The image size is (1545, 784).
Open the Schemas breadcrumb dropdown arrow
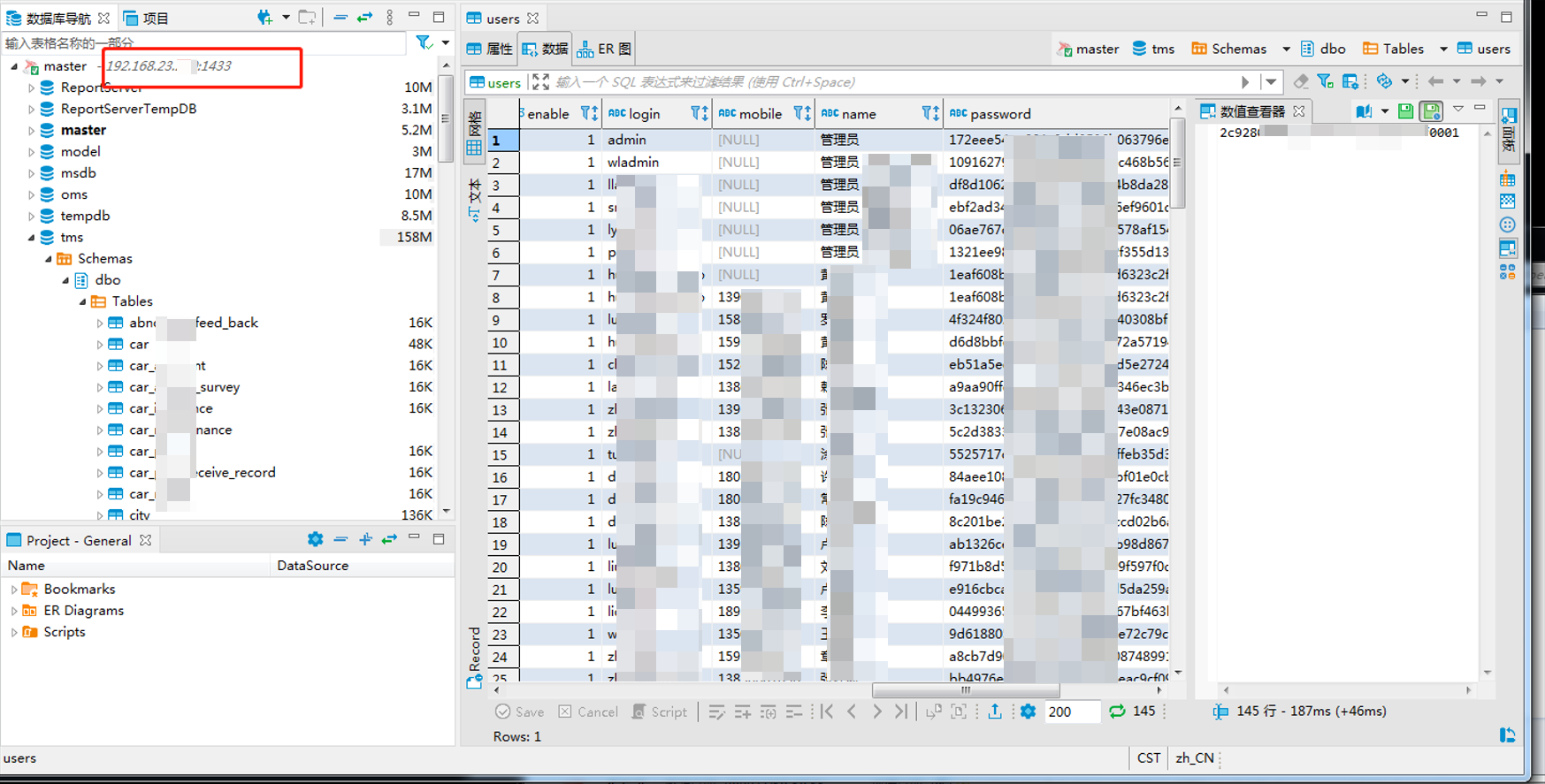tap(1286, 49)
